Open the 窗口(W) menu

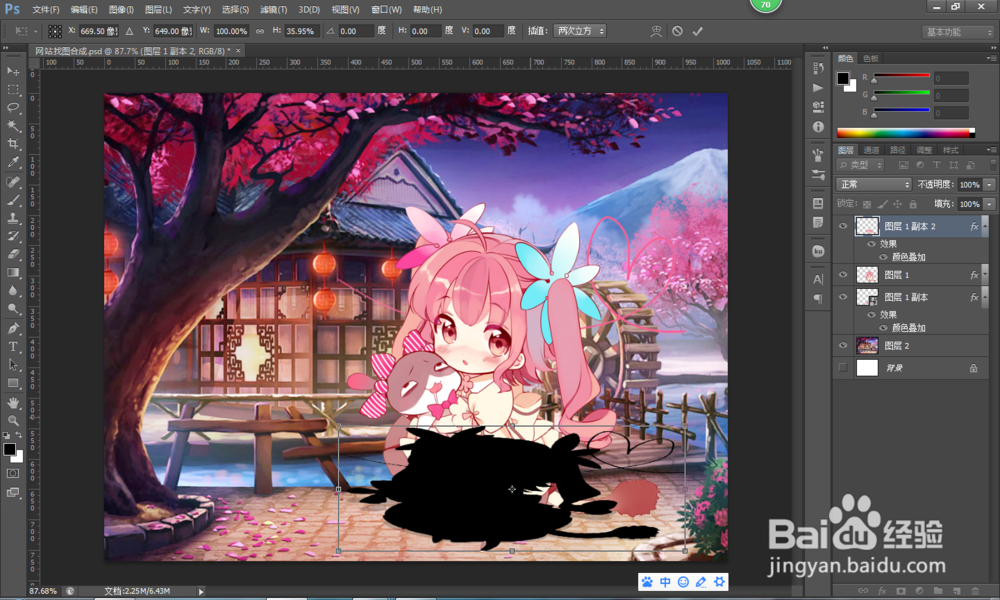point(386,10)
